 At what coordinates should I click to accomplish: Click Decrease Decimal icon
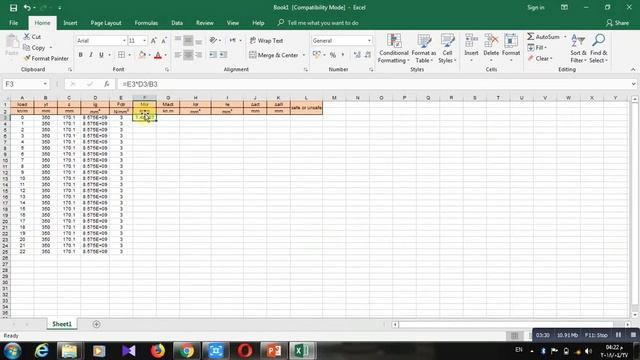pyautogui.click(x=368, y=55)
